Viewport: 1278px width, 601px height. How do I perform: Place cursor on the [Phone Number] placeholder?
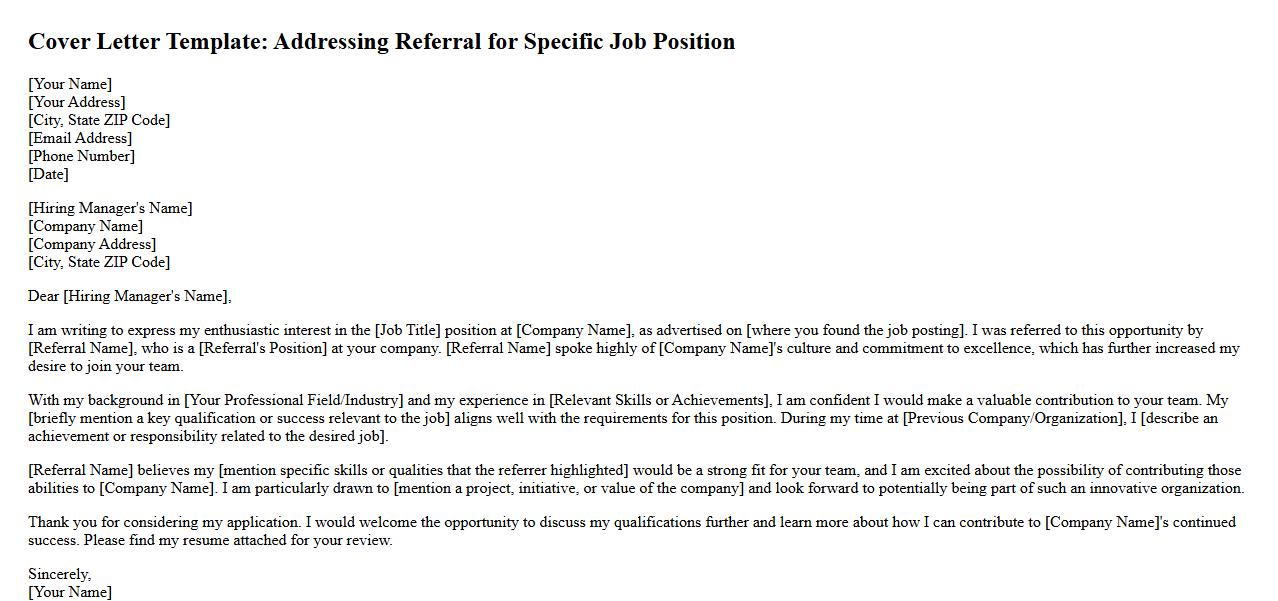81,156
